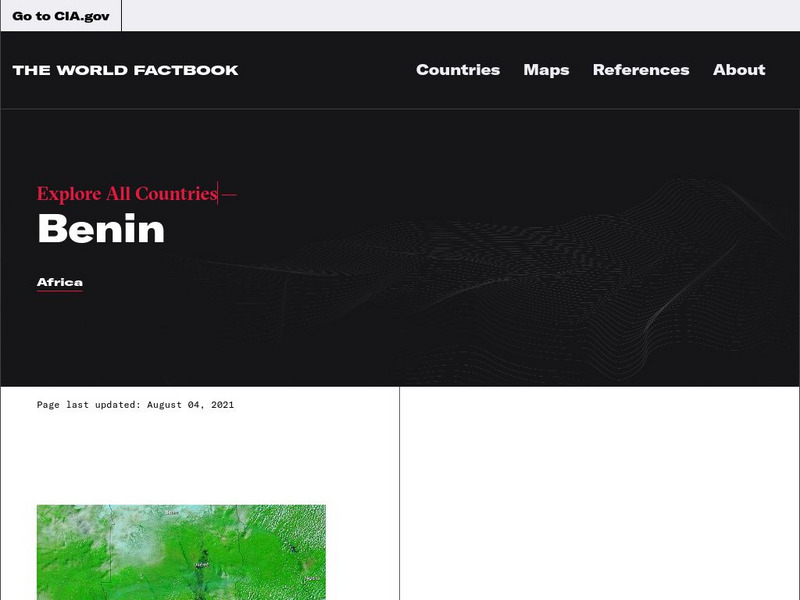
Task: Click the large Benin page heading
Action: 100,228
